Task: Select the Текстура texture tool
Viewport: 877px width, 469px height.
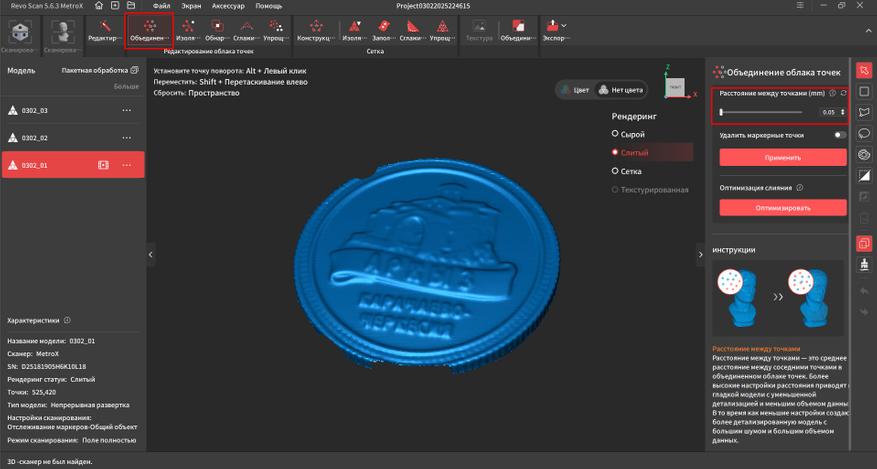Action: [x=479, y=31]
